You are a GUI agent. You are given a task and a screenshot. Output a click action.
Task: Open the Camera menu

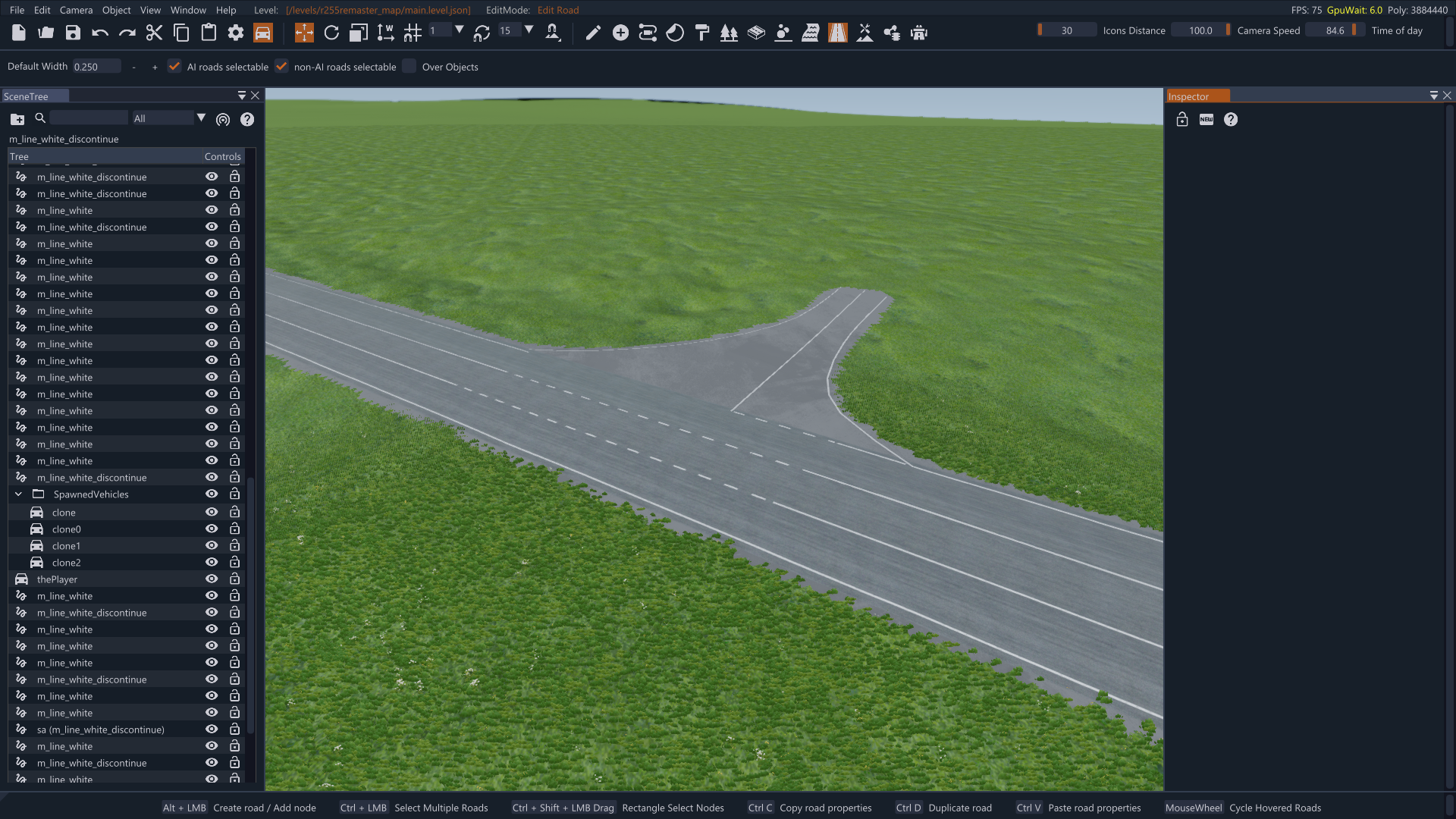click(x=76, y=10)
